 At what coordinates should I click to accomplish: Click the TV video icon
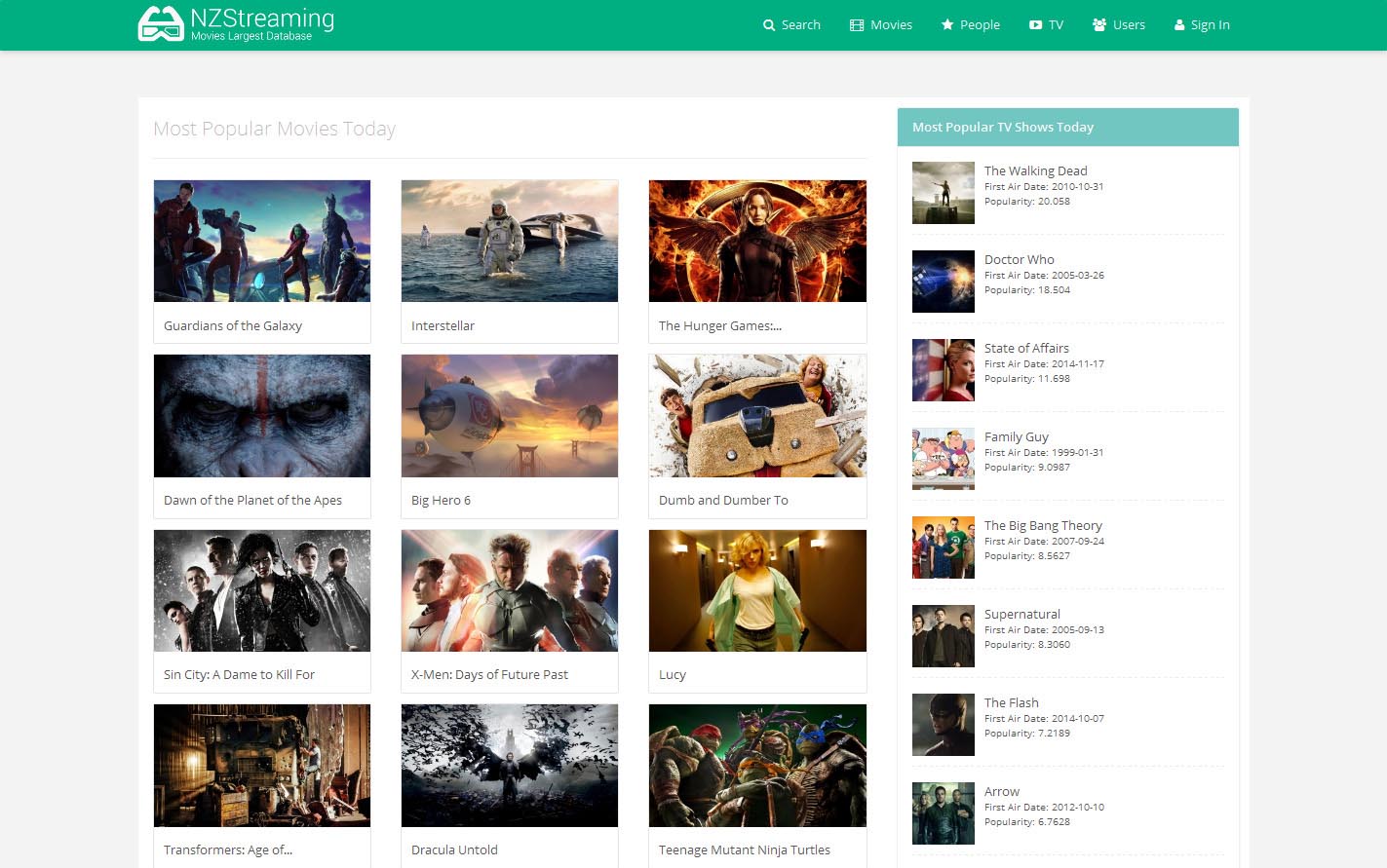(1035, 25)
